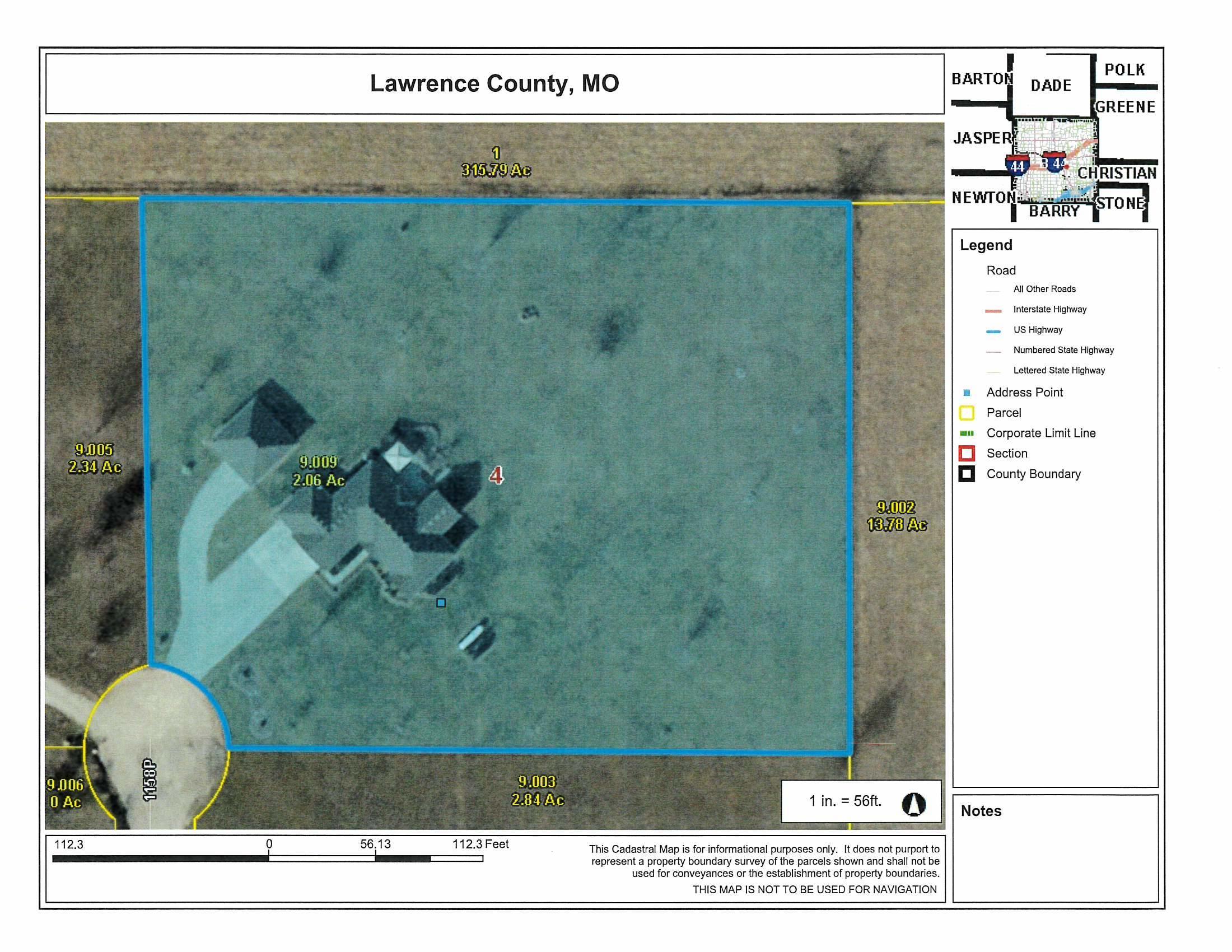This screenshot has width=1232, height=952.
Task: Click the Lettered State Highway legend entry
Action: pyautogui.click(x=1059, y=370)
